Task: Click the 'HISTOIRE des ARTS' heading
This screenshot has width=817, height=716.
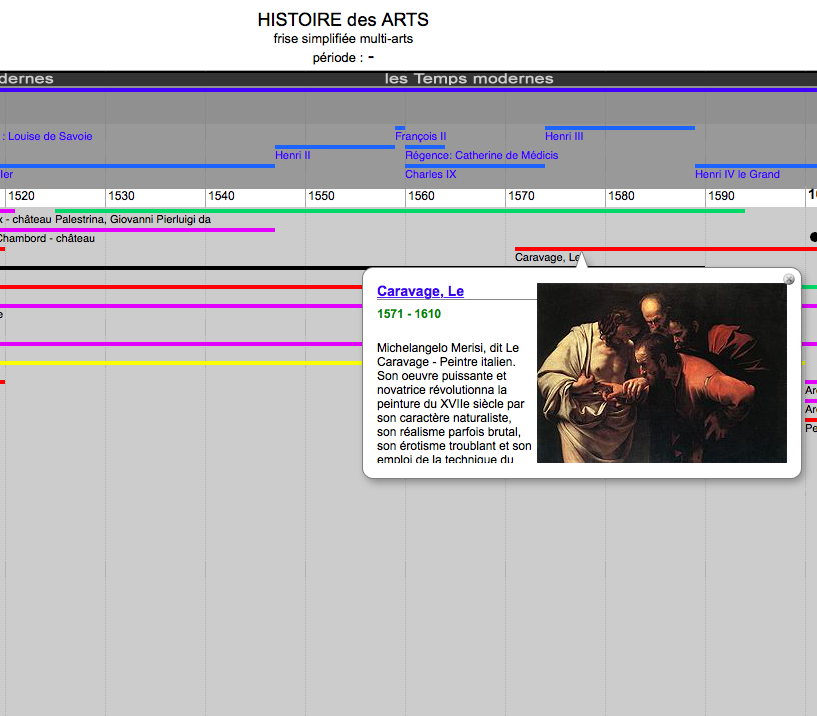Action: click(343, 20)
